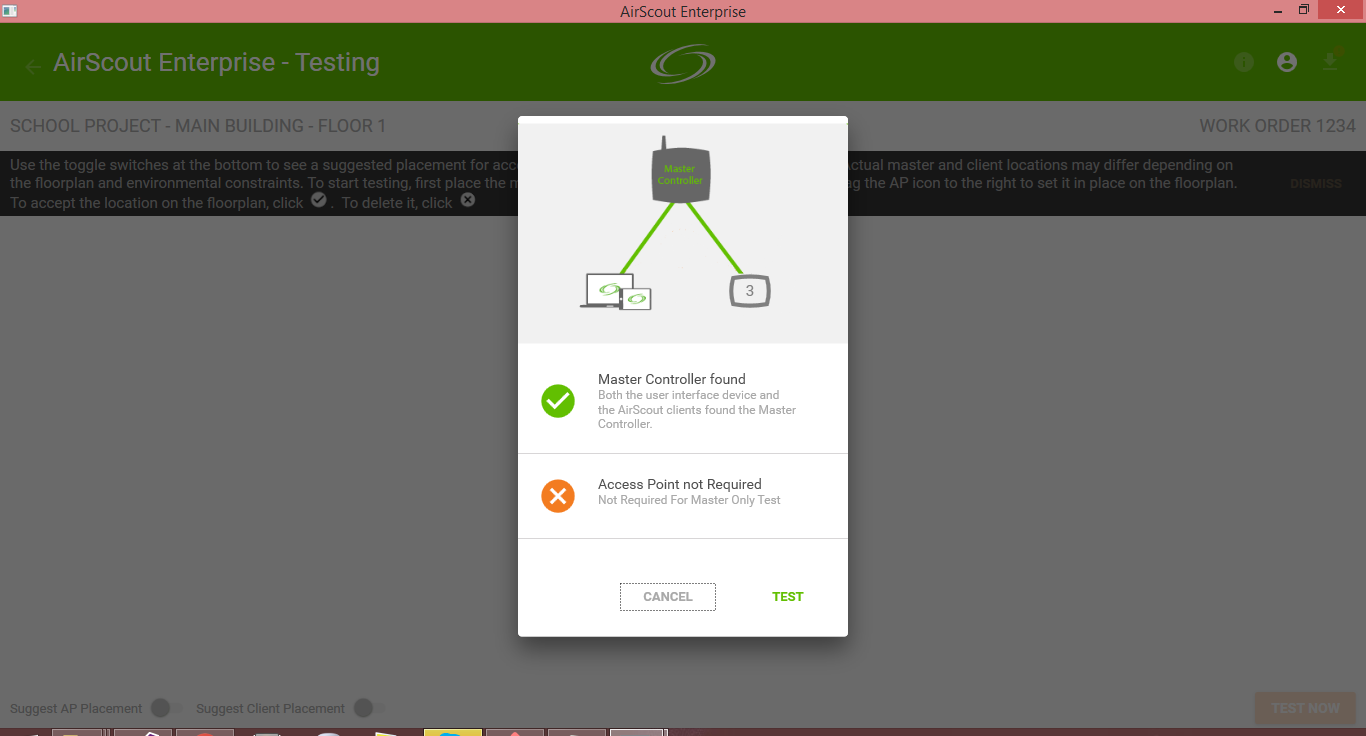Click the 'Access Point not Required' text

pyautogui.click(x=680, y=484)
